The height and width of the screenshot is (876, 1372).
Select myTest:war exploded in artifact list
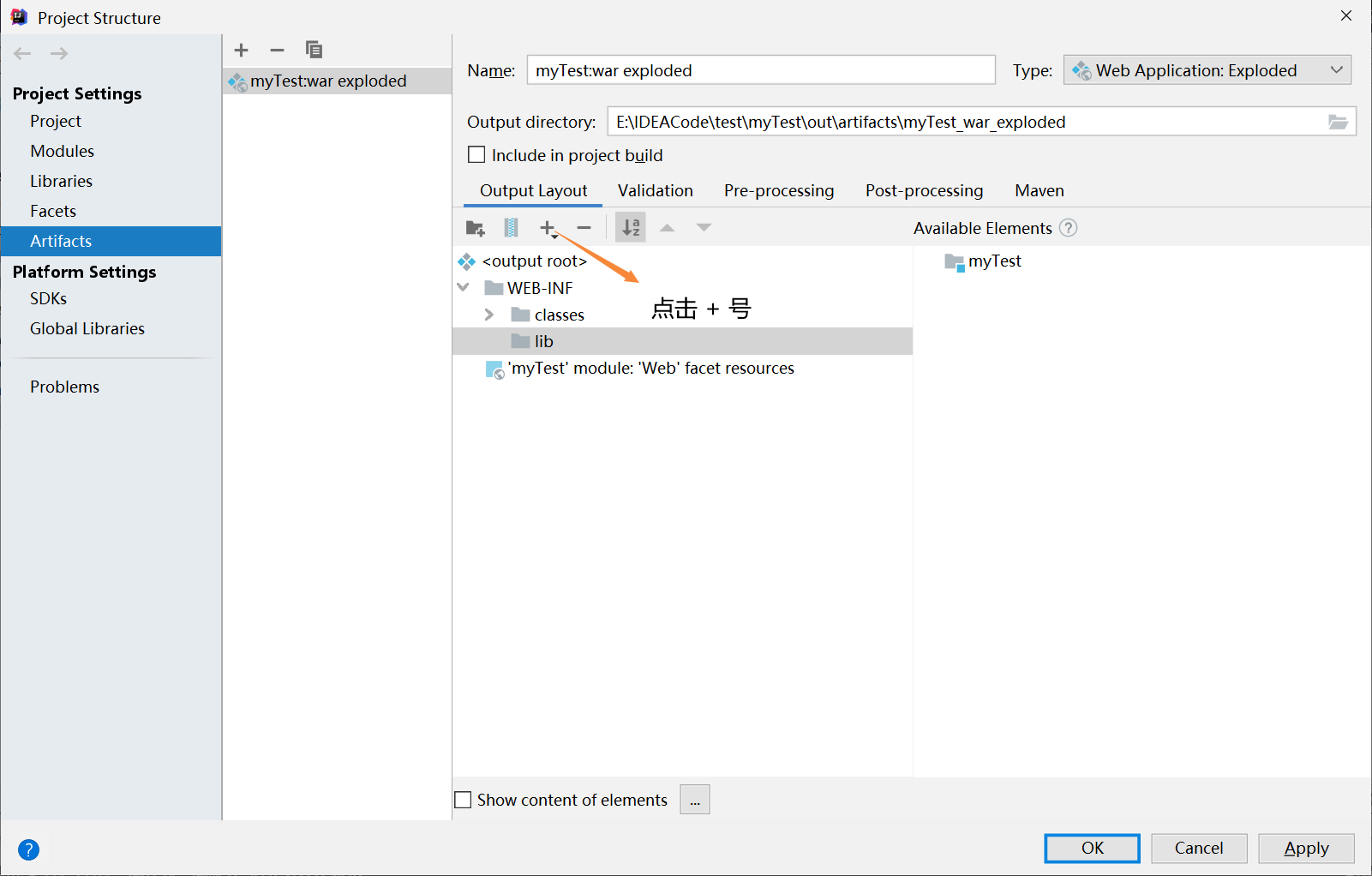click(337, 81)
